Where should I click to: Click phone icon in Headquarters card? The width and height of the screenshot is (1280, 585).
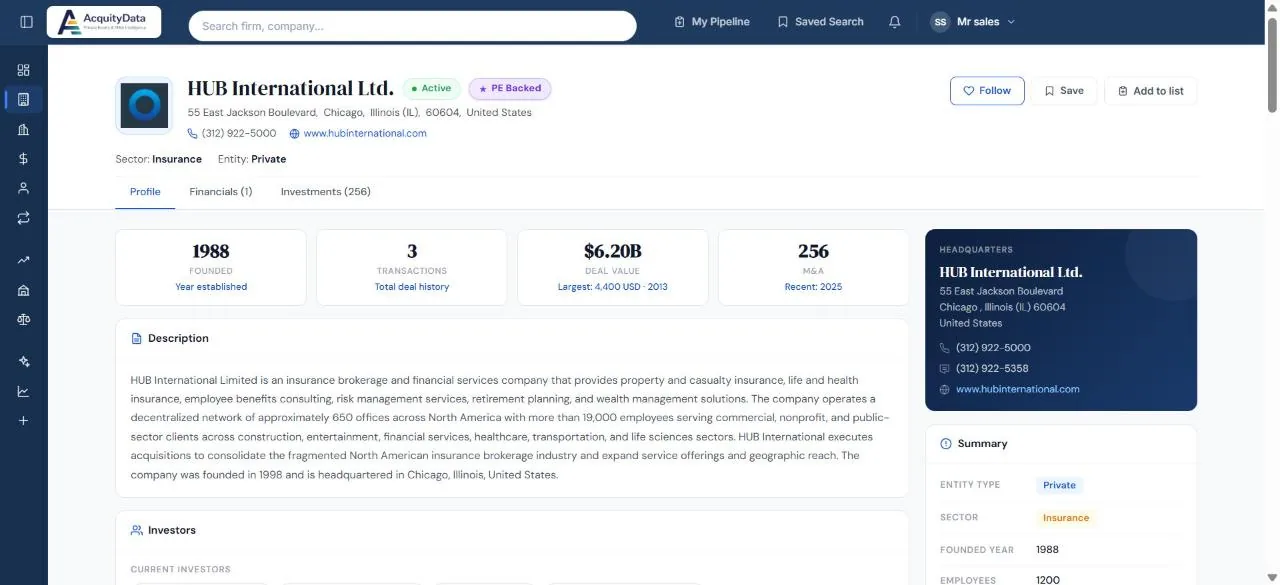[x=945, y=348]
